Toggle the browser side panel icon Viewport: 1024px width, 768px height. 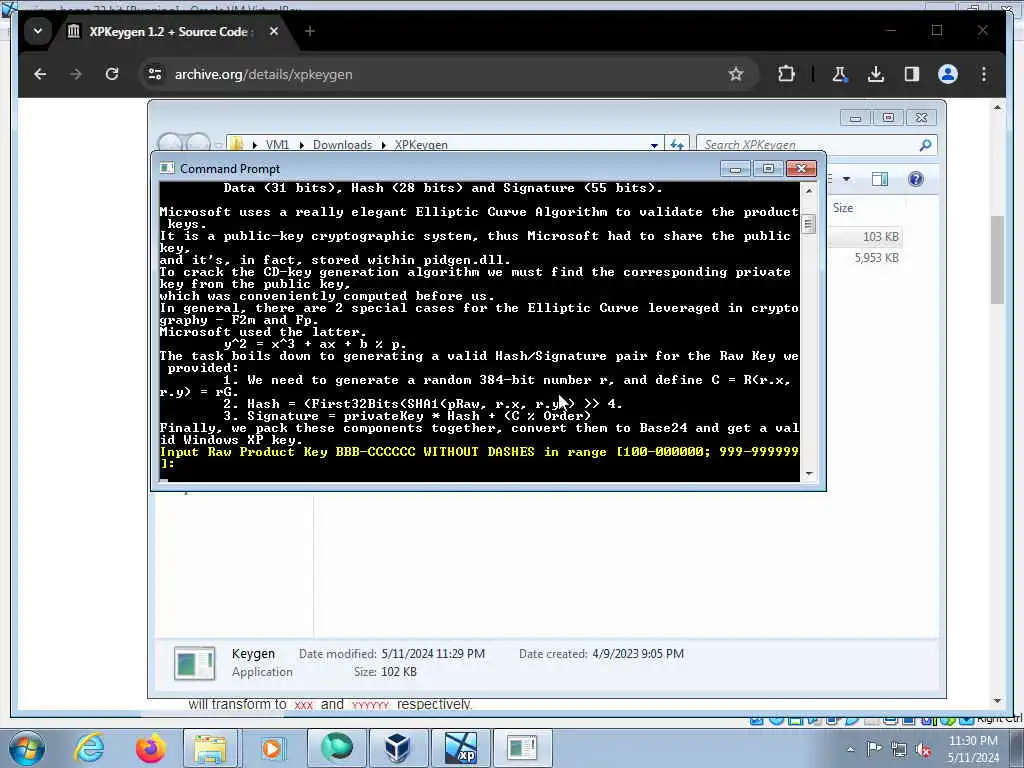(912, 74)
